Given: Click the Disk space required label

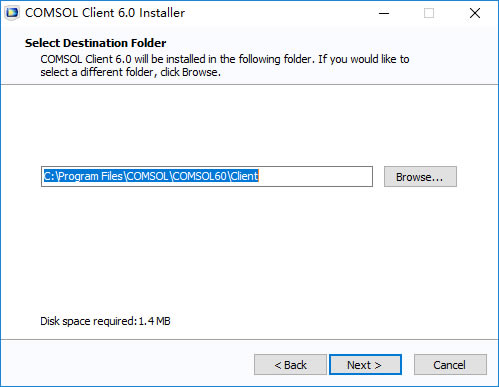Looking at the screenshot, I should pos(89,321).
